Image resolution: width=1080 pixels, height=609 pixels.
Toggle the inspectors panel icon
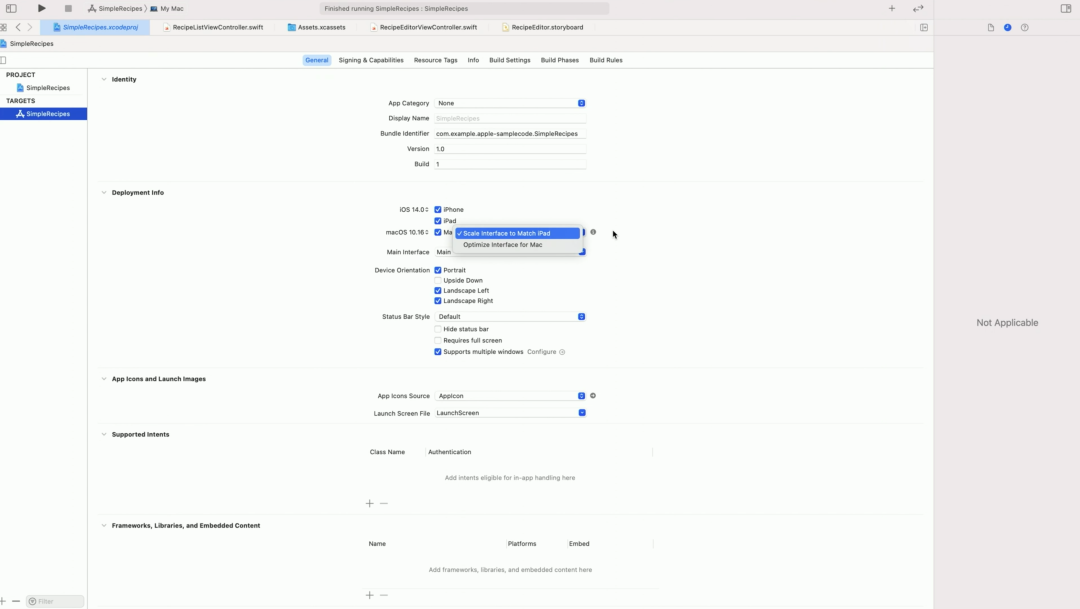pyautogui.click(x=1066, y=8)
